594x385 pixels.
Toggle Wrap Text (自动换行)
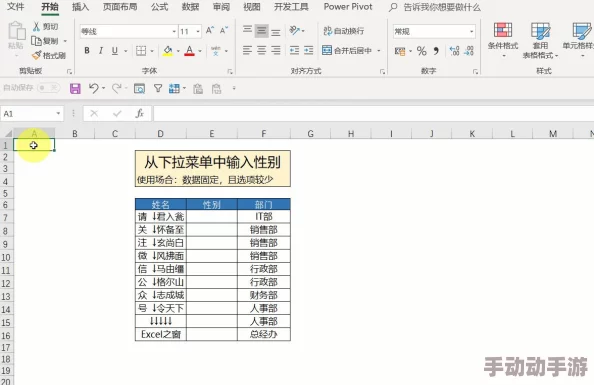[344, 31]
